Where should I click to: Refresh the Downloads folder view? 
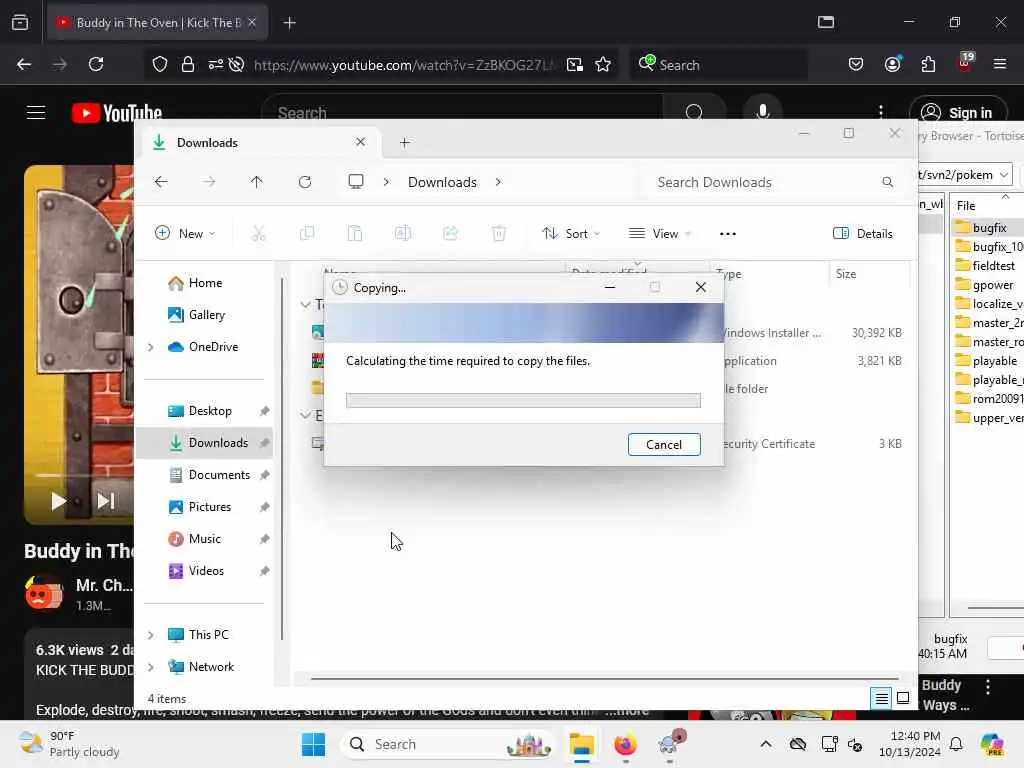[305, 182]
